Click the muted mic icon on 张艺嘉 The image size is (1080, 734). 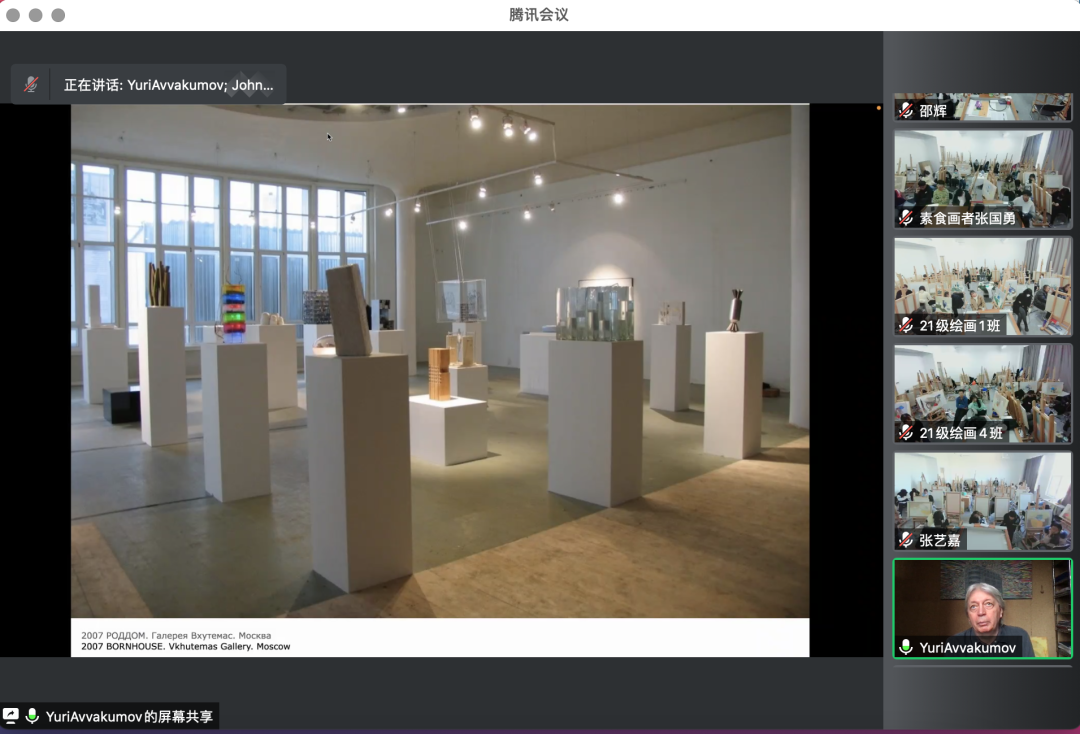[x=906, y=540]
